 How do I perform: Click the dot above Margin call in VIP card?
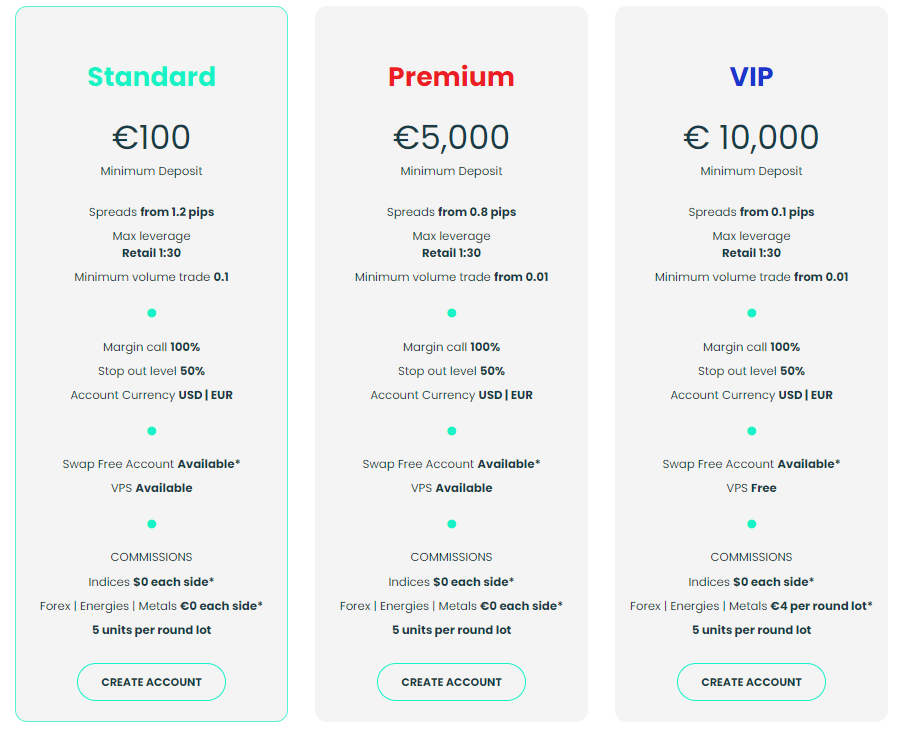tap(751, 313)
